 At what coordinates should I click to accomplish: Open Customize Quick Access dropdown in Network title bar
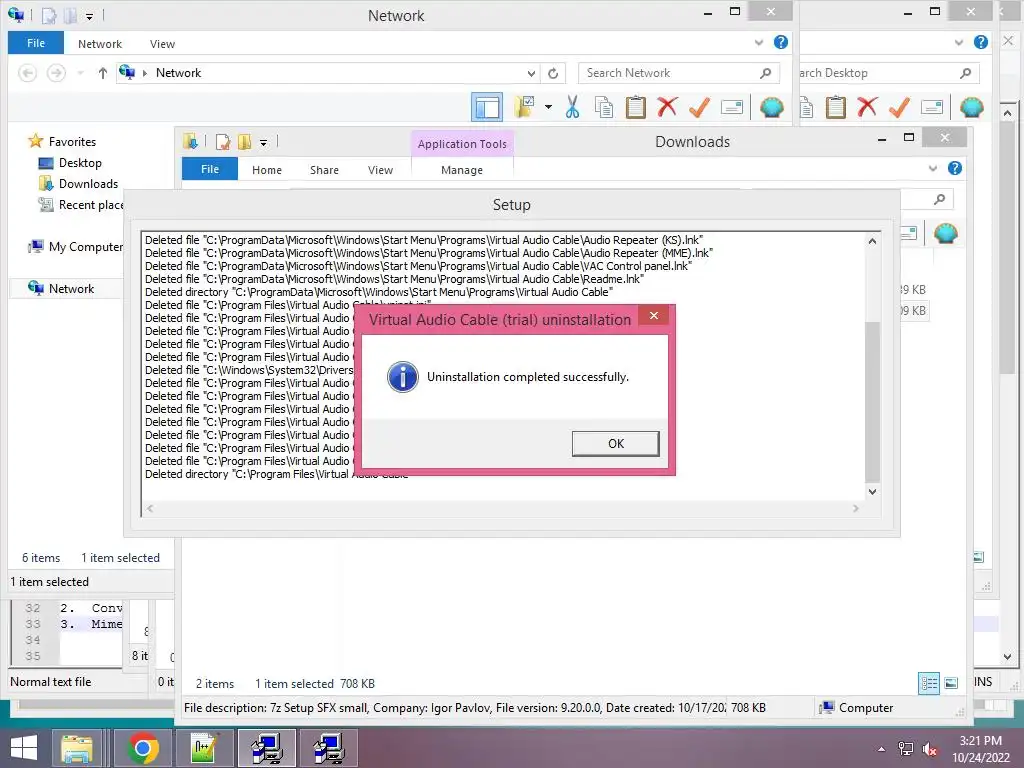point(89,16)
